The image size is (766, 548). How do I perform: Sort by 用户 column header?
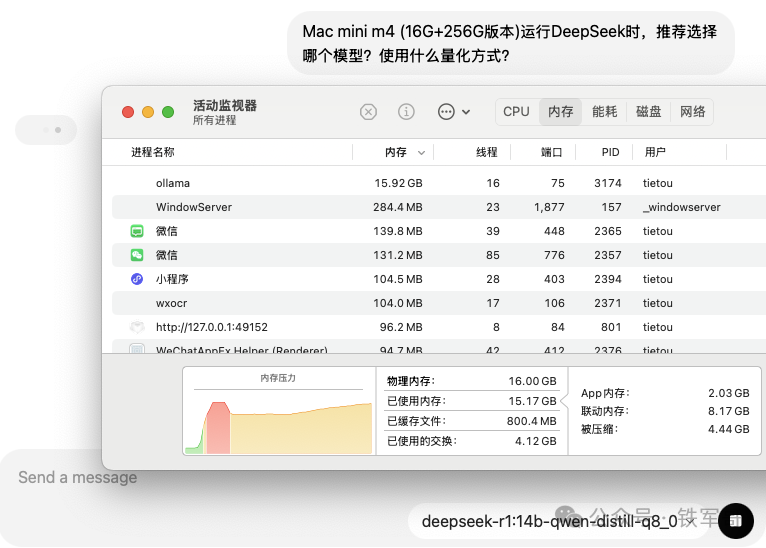coord(655,152)
